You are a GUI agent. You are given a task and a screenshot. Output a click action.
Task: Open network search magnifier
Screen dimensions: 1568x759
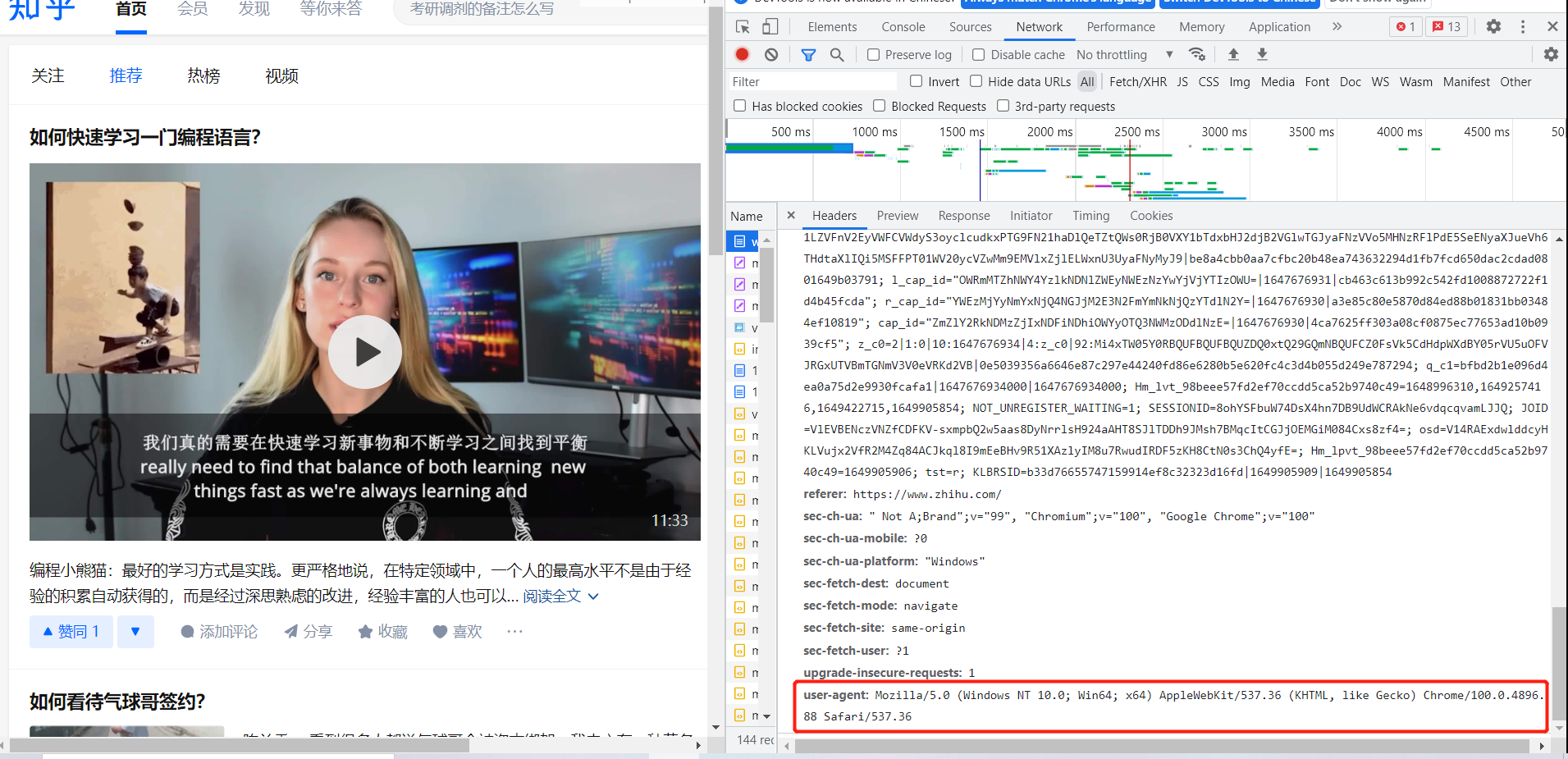coord(837,54)
